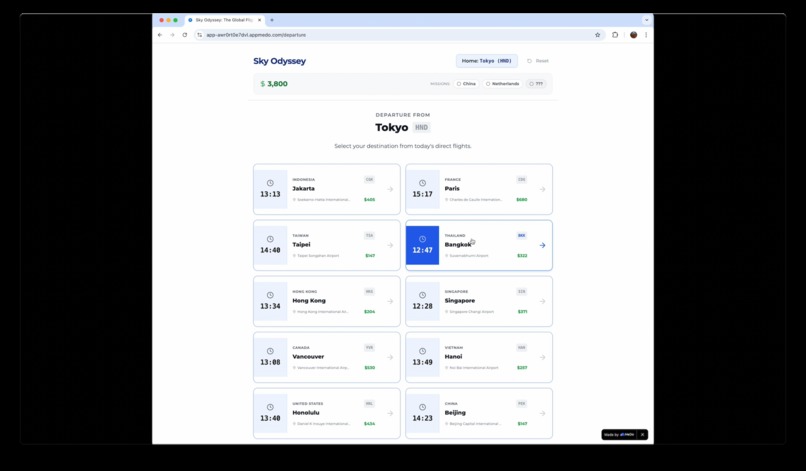Dismiss the Made by badge with X

pyautogui.click(x=642, y=434)
